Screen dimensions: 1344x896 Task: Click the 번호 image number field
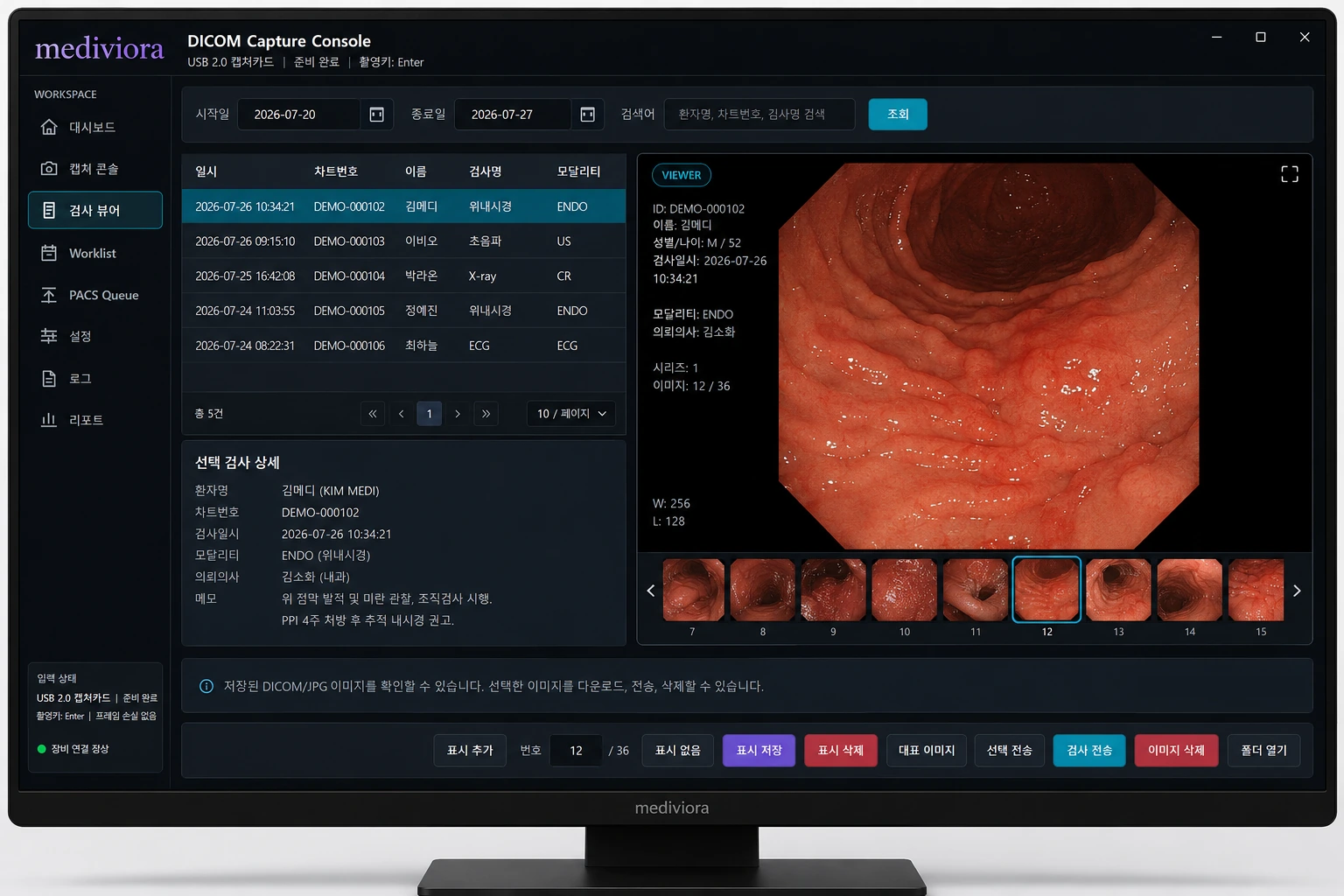point(576,751)
